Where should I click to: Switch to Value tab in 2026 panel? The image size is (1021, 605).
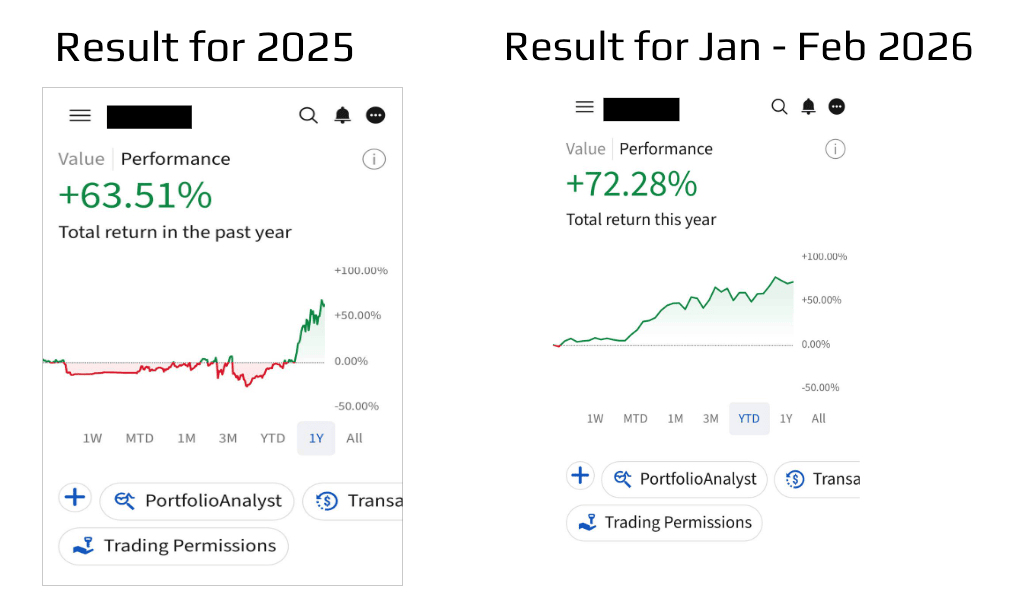click(586, 149)
